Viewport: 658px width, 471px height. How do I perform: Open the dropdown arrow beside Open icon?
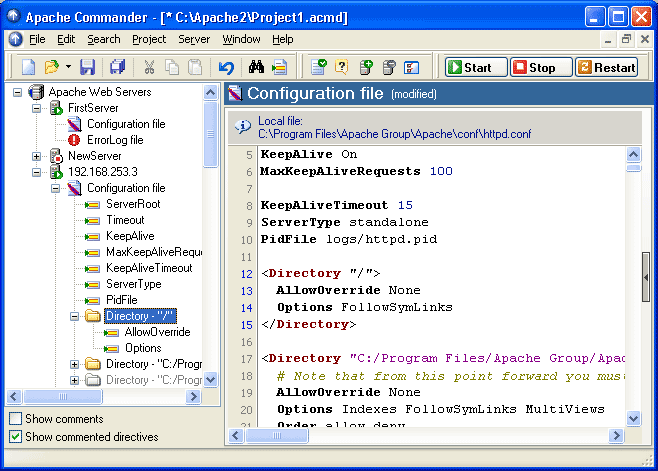coord(68,67)
